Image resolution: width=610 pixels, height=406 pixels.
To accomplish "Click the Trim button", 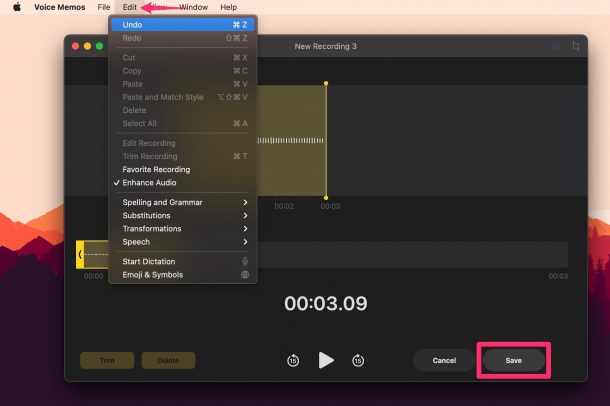I will pos(107,360).
